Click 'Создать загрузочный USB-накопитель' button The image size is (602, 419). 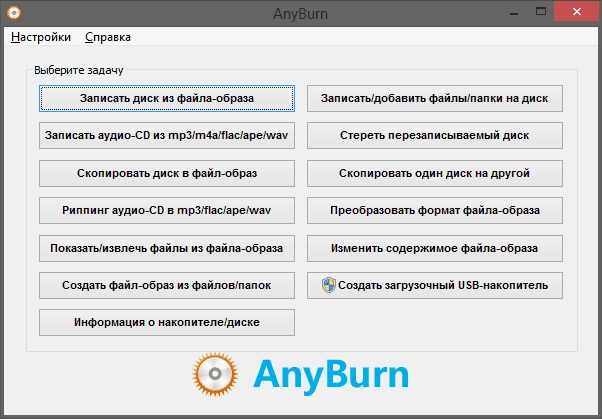pos(435,285)
